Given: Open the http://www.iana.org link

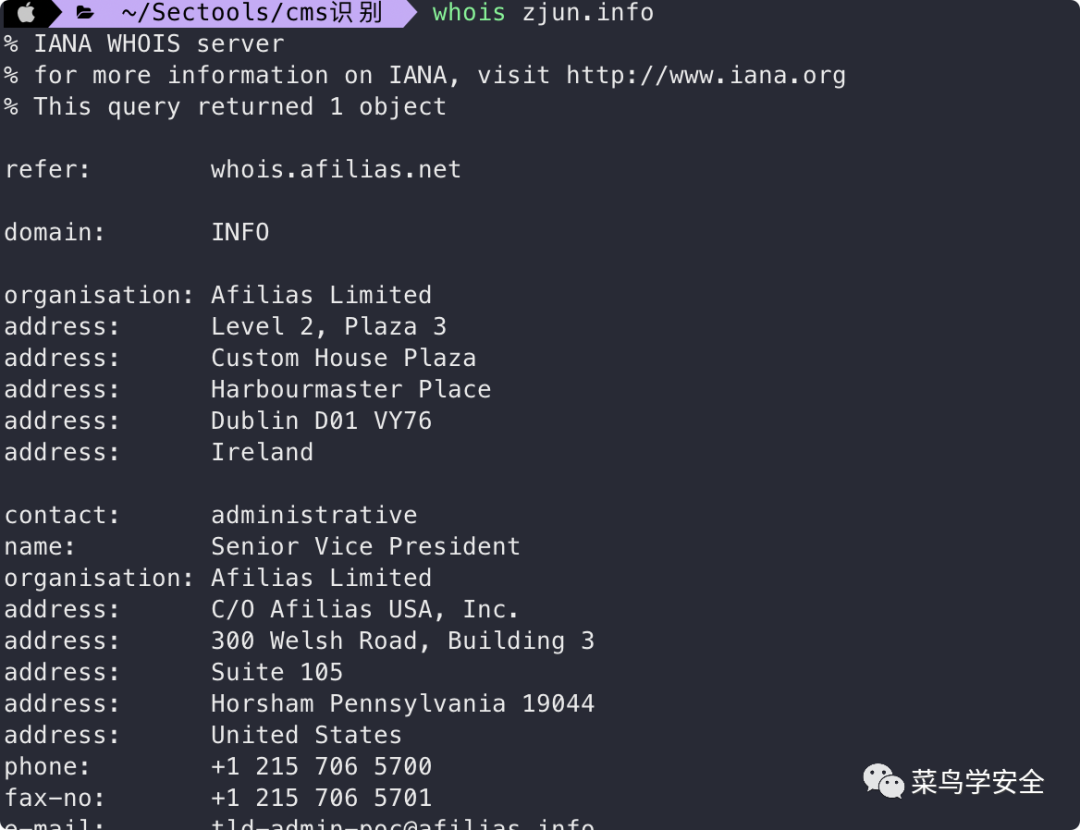Looking at the screenshot, I should point(705,75).
